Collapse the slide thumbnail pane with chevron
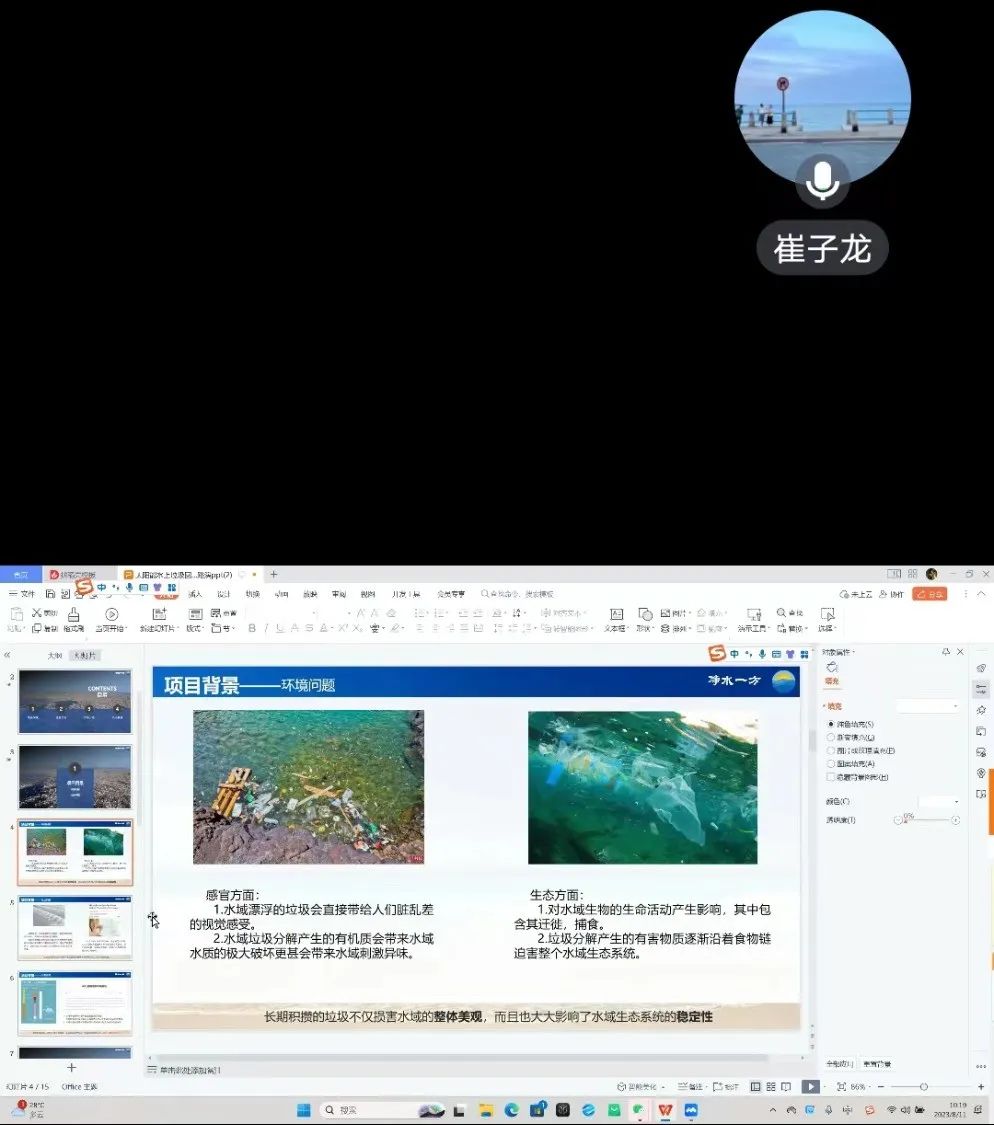994x1125 pixels. (x=7, y=655)
